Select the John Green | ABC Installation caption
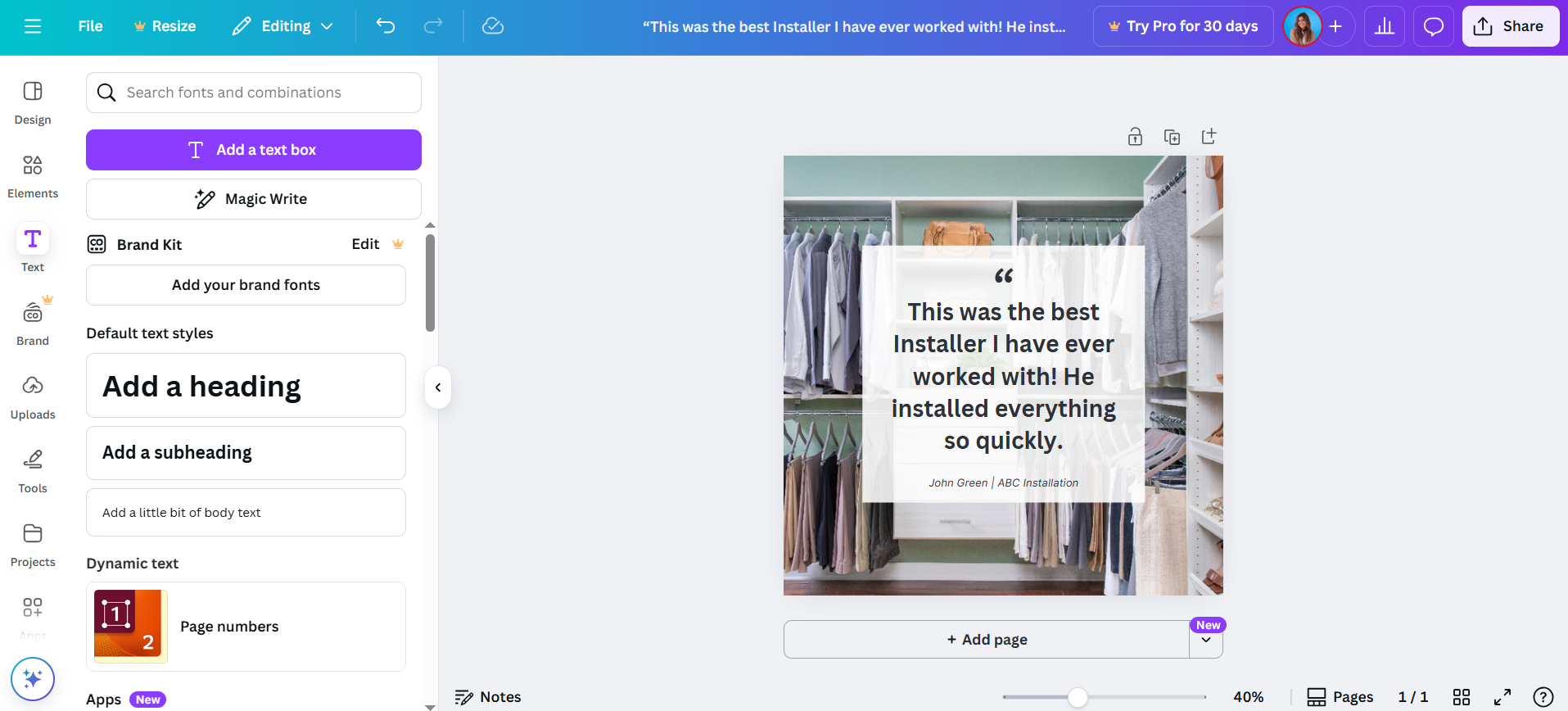Screen dimensions: 1568x711 [1004, 483]
